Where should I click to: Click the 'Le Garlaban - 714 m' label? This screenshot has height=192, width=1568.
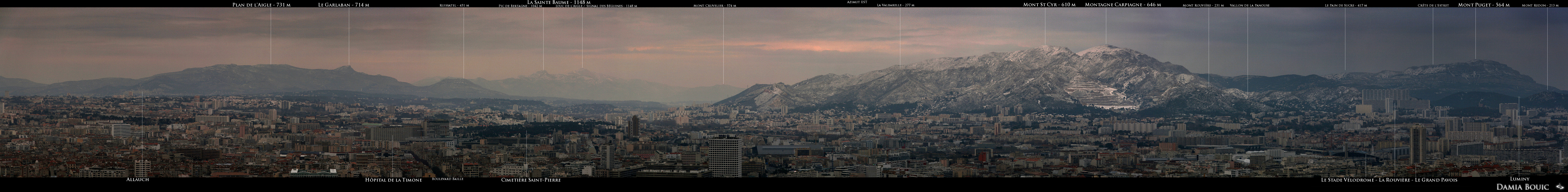(343, 5)
